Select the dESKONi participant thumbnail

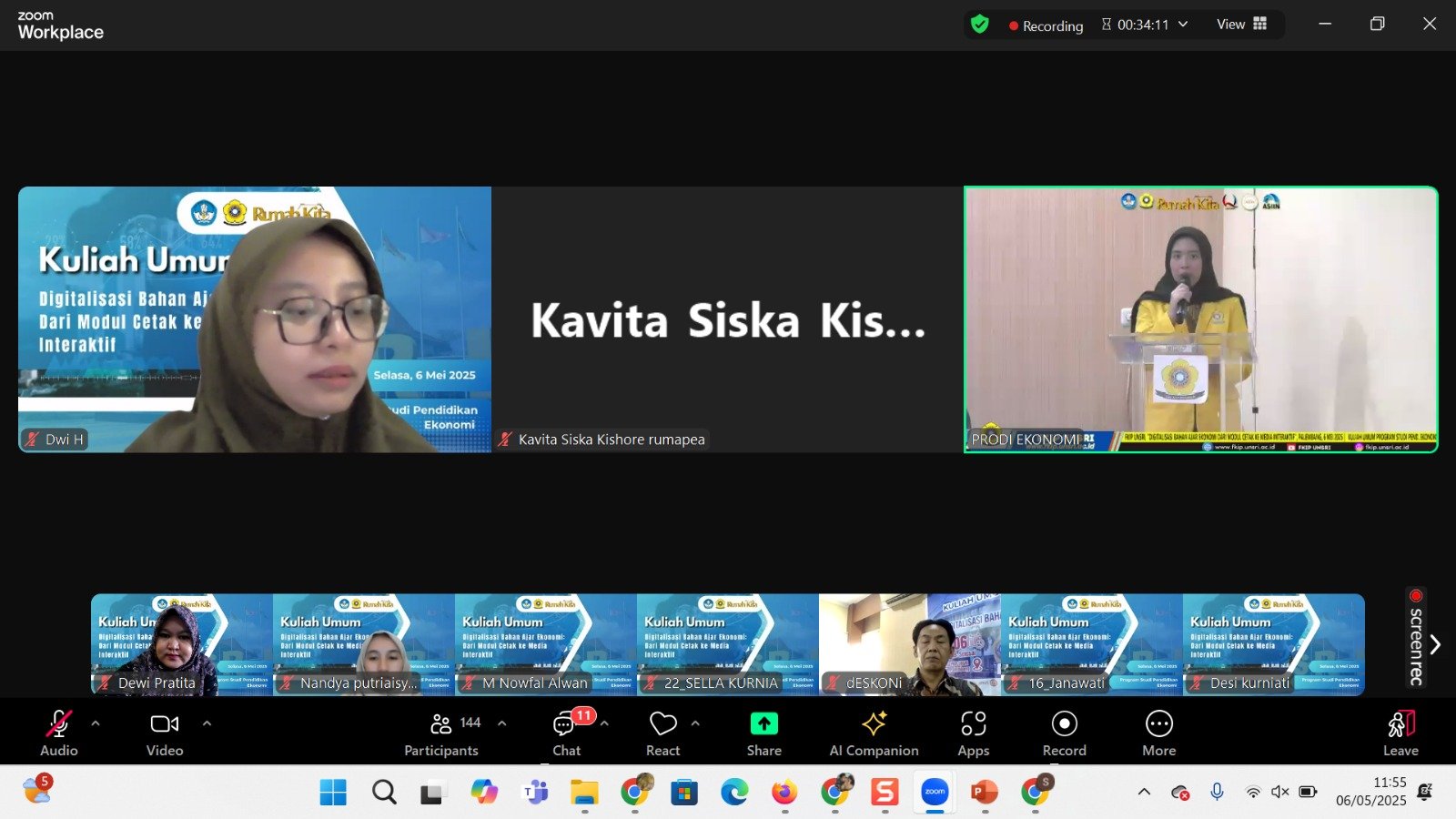point(909,644)
